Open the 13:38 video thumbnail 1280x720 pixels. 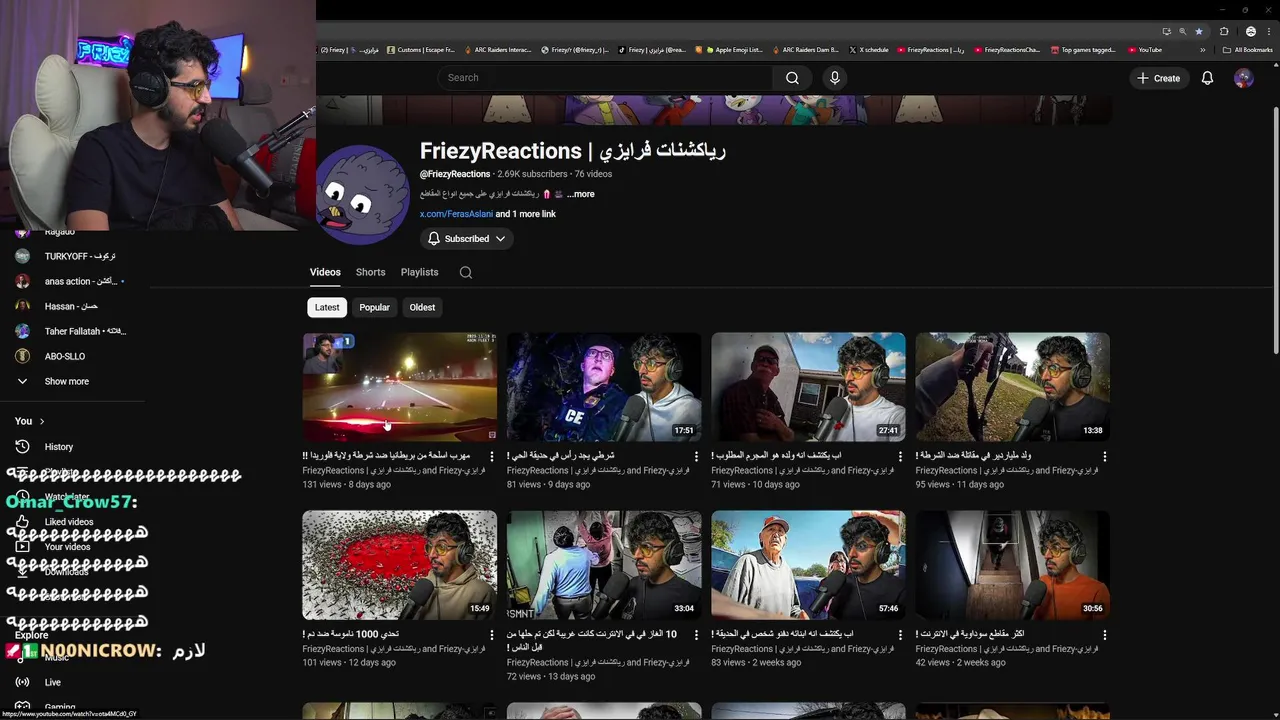tap(1012, 387)
